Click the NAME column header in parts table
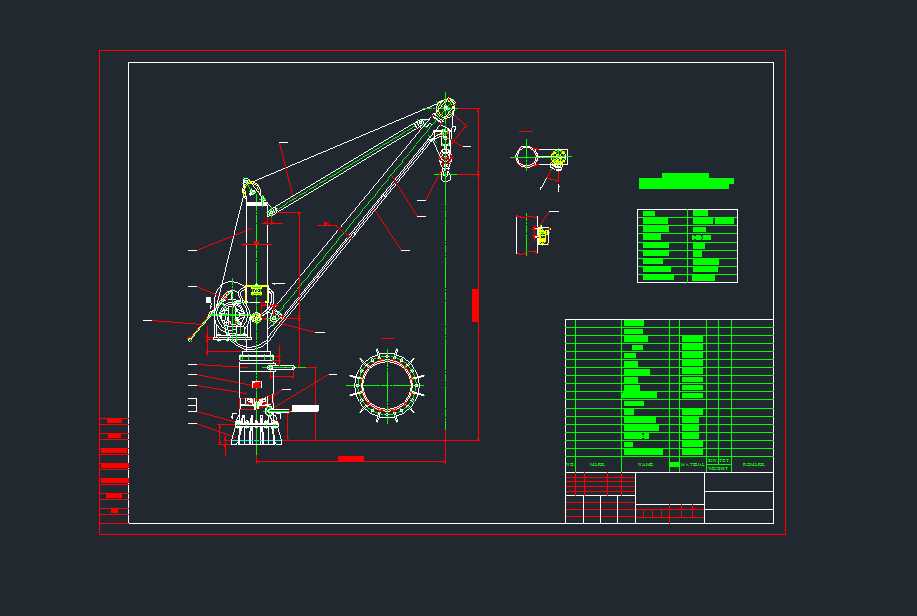917x616 pixels. click(x=645, y=465)
